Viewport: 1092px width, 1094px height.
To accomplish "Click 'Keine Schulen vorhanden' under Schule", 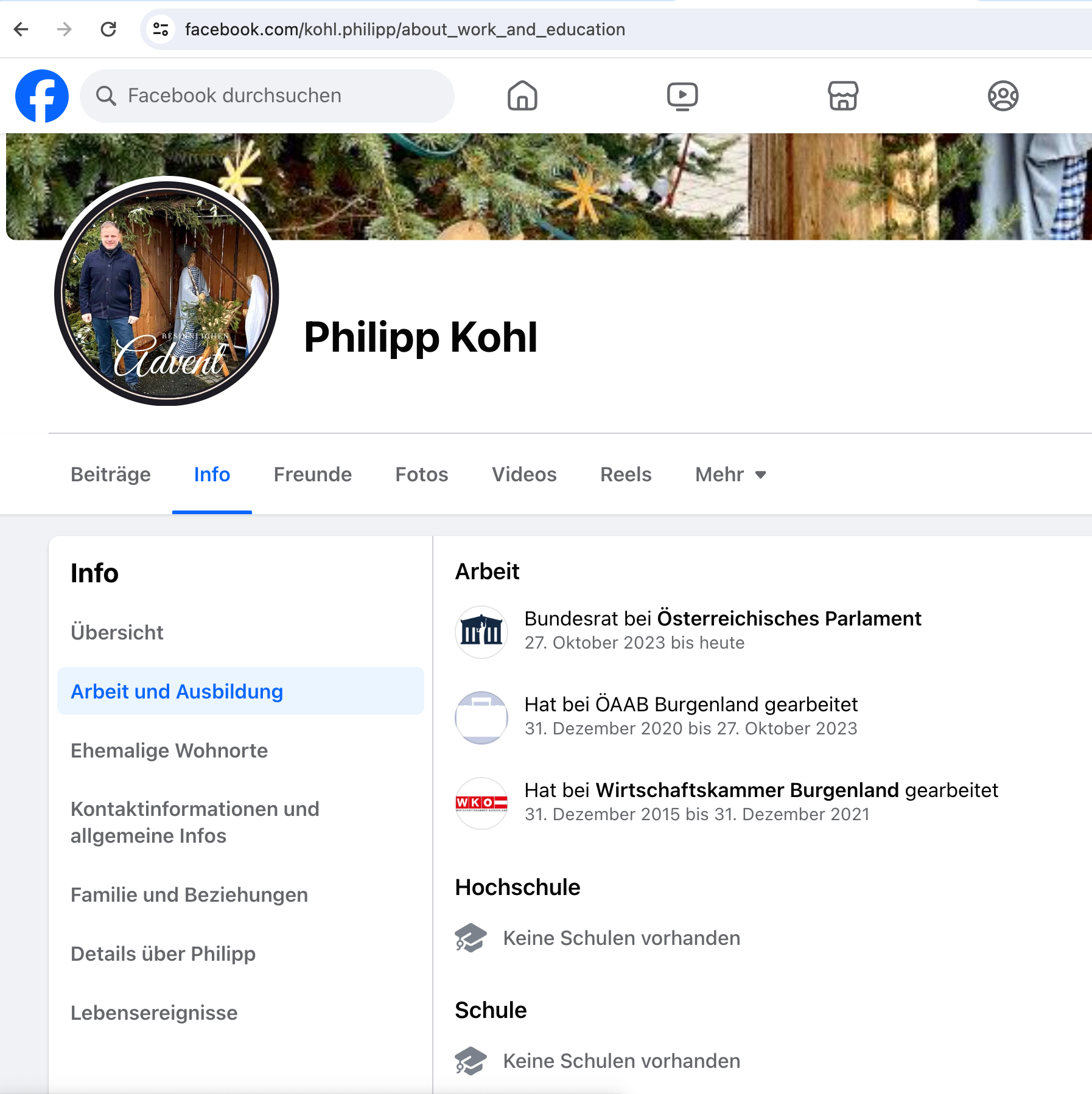I will tap(621, 1061).
